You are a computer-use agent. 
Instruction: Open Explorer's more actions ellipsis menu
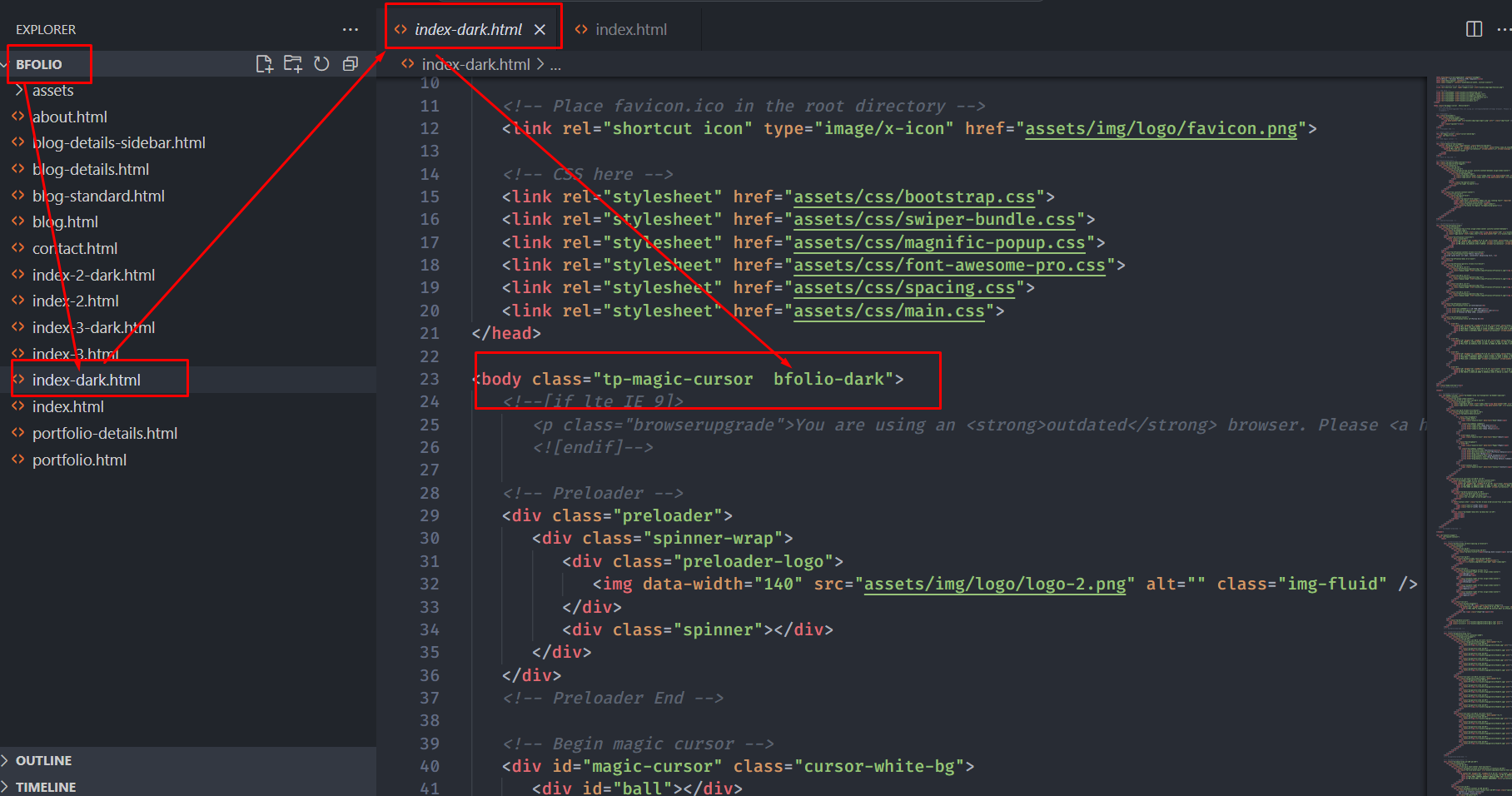pos(351,30)
